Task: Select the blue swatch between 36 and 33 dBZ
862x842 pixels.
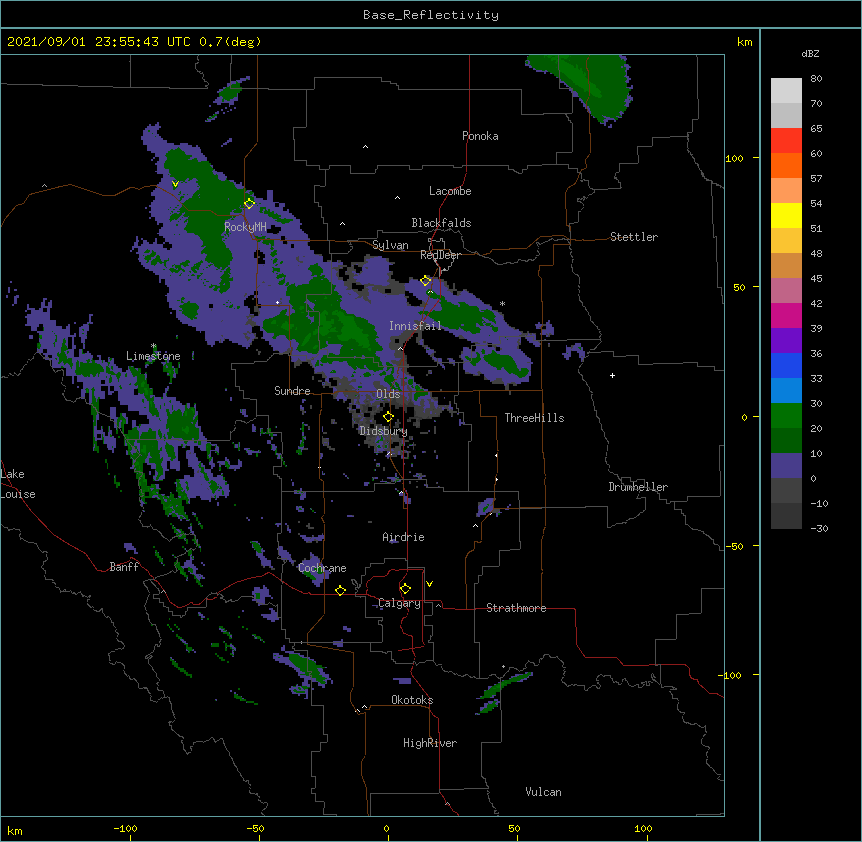Action: (x=786, y=365)
